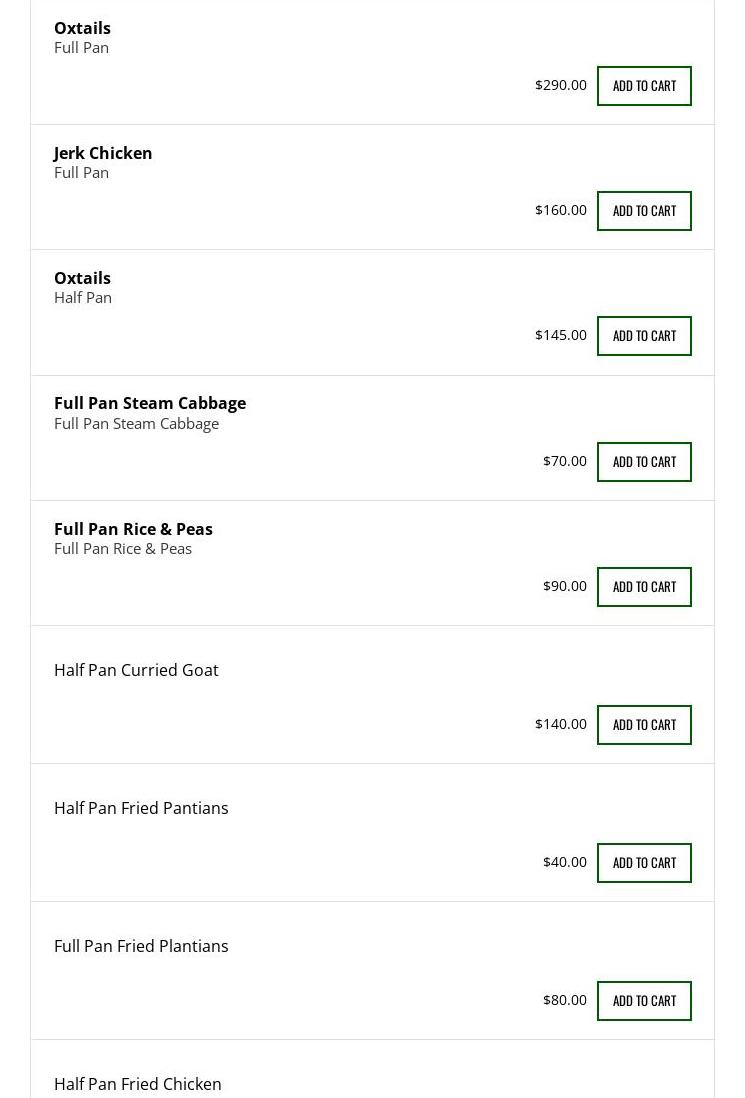
Task: Click the Half Pan Fried Pantians title
Action: tap(141, 808)
